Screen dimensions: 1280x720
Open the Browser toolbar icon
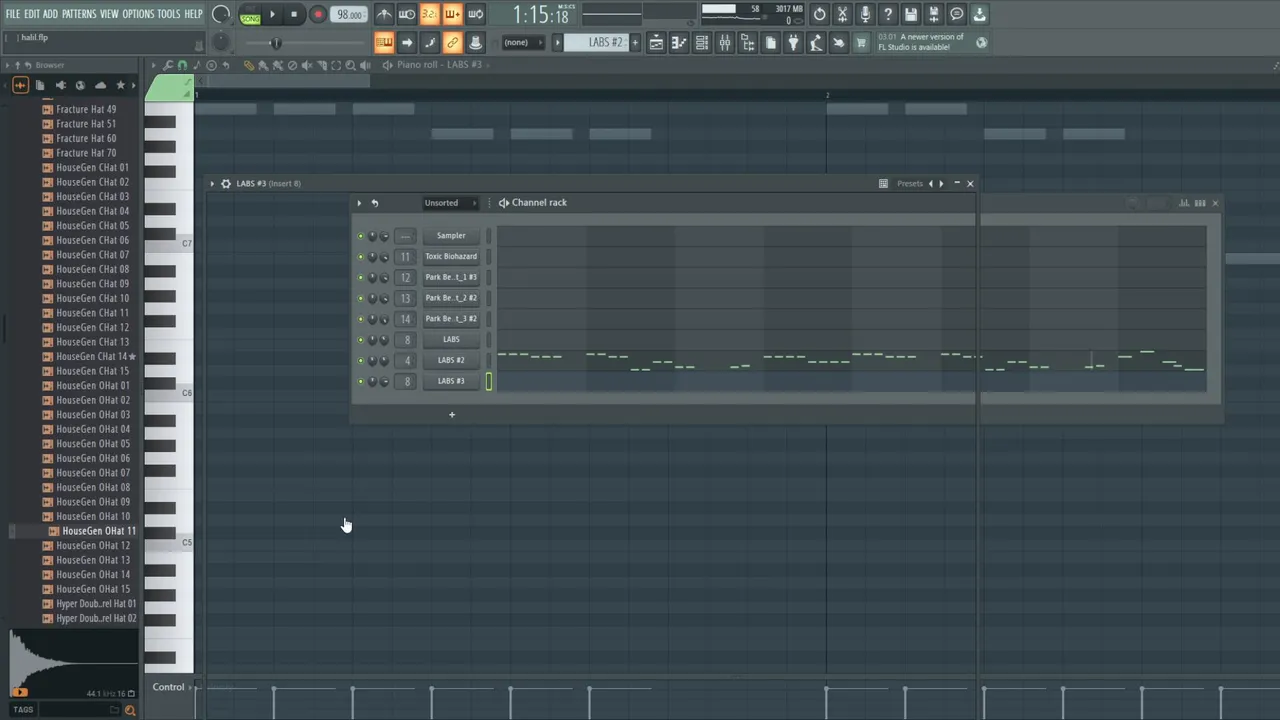click(748, 42)
